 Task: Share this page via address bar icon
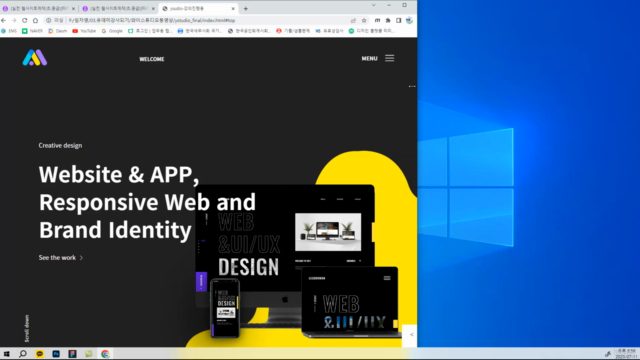click(x=353, y=20)
